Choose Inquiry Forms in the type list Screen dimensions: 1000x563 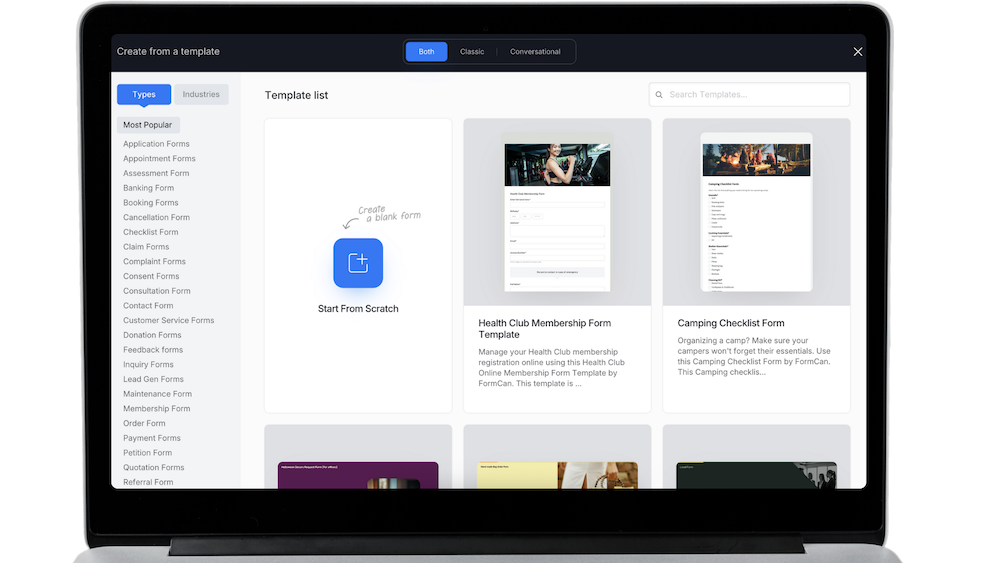click(x=148, y=364)
